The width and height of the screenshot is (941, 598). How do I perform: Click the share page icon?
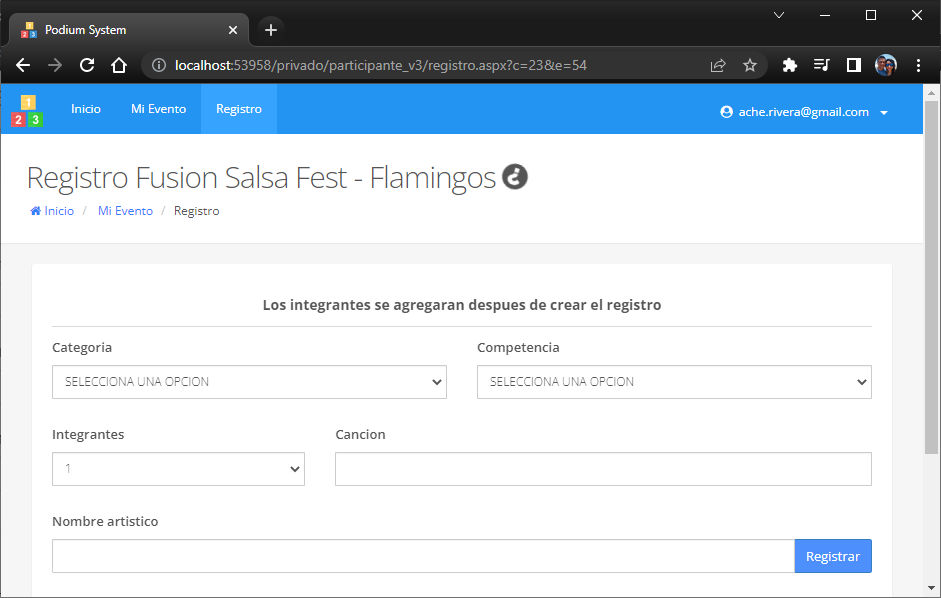pos(718,65)
